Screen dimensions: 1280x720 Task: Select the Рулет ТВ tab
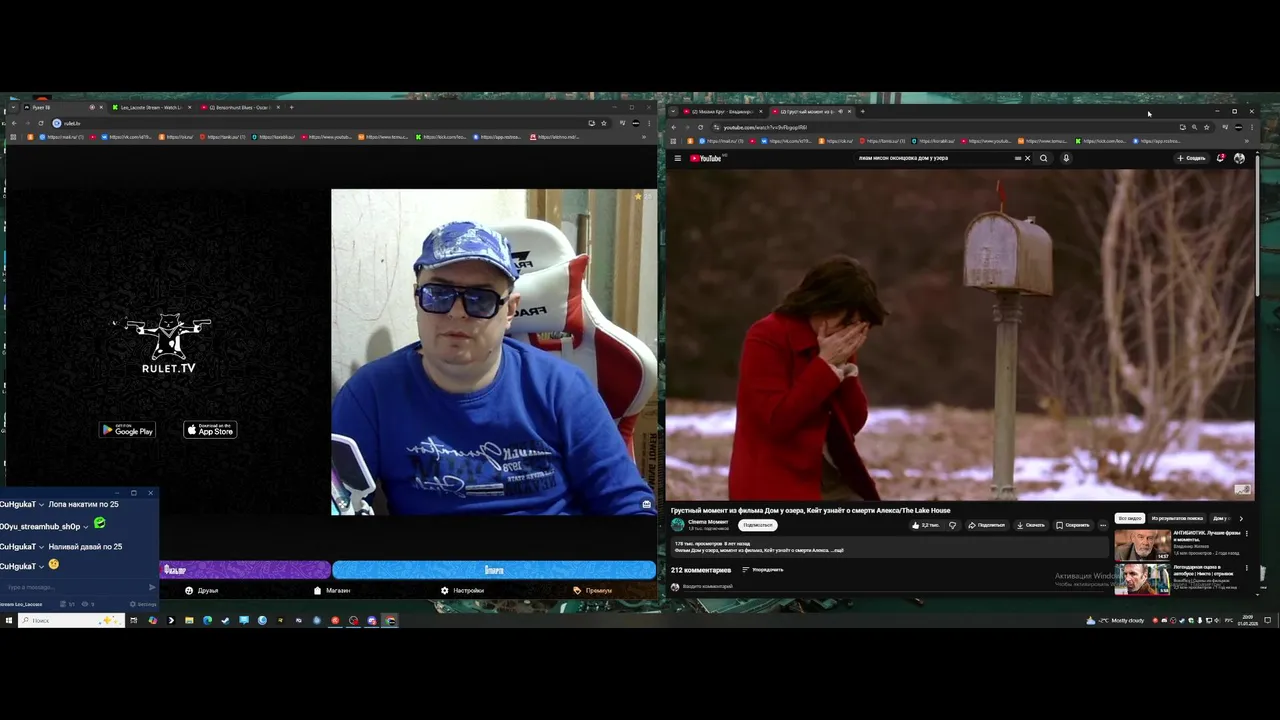(62, 107)
